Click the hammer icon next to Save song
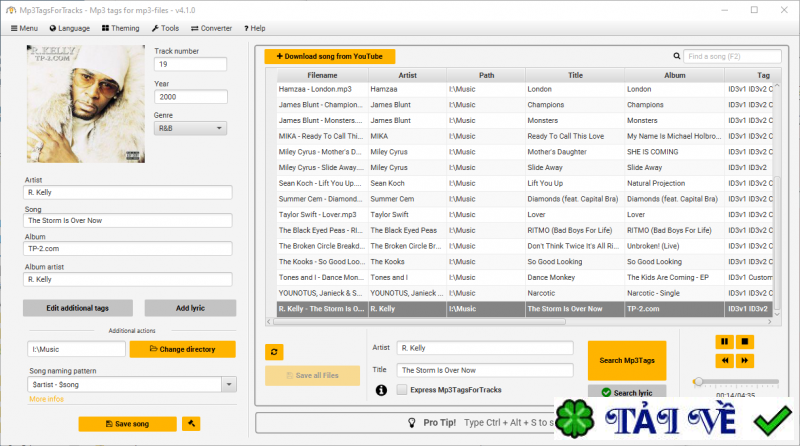 191,424
